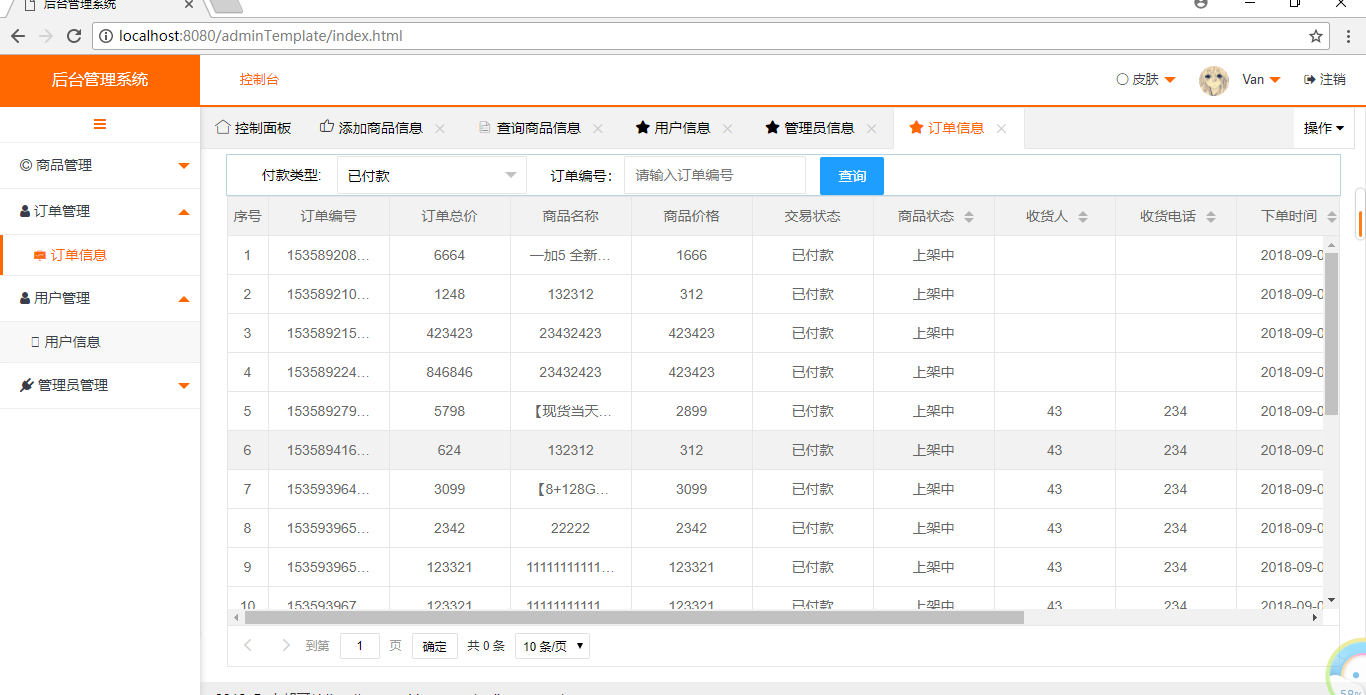Click the 商品名称 column header
This screenshot has height=695, width=1366.
pyautogui.click(x=571, y=216)
